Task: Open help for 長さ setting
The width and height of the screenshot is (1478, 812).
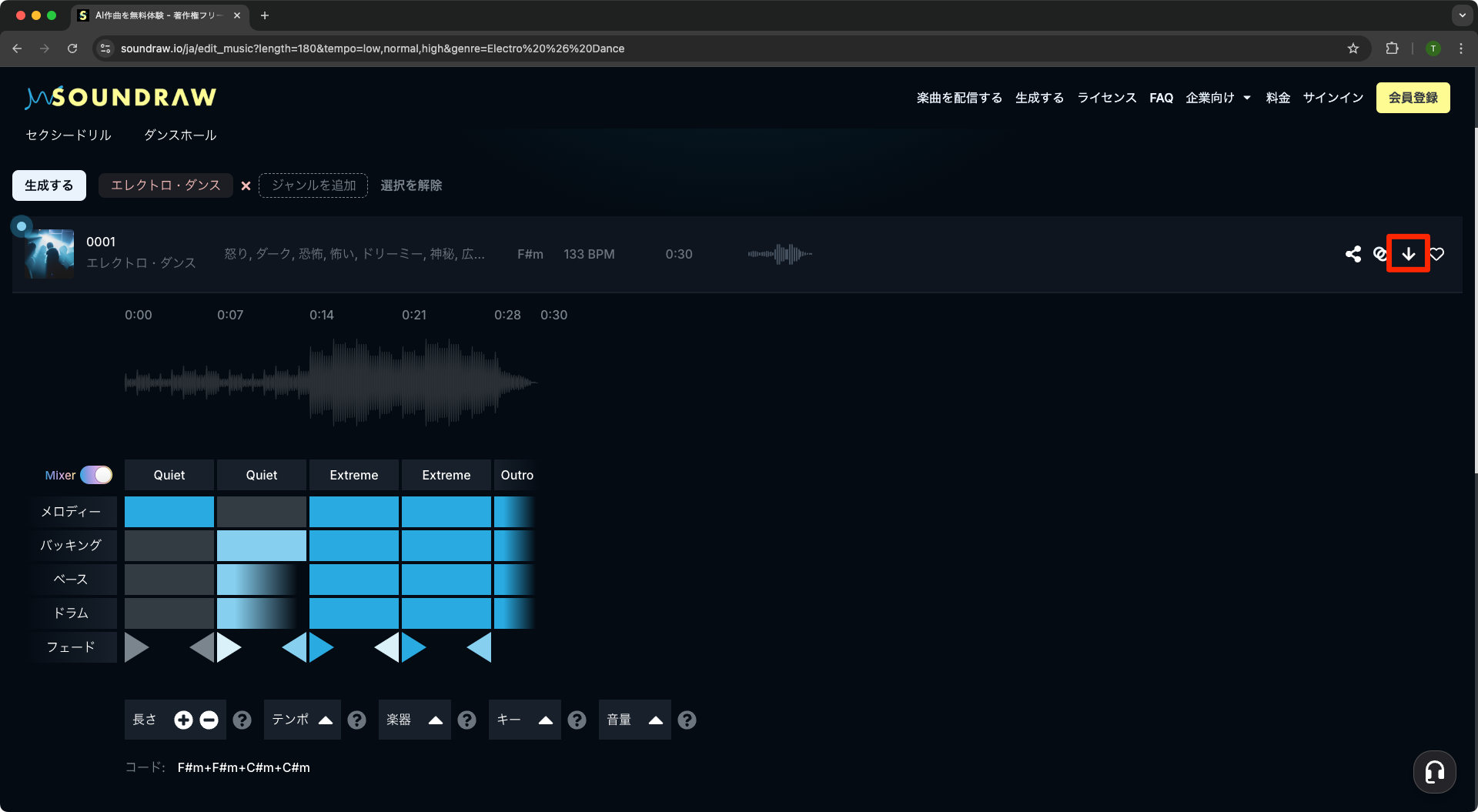Action: pyautogui.click(x=242, y=720)
